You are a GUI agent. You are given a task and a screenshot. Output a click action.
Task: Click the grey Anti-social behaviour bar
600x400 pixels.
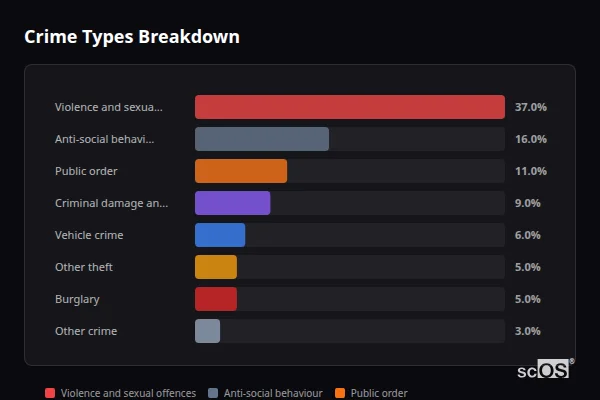click(x=262, y=139)
